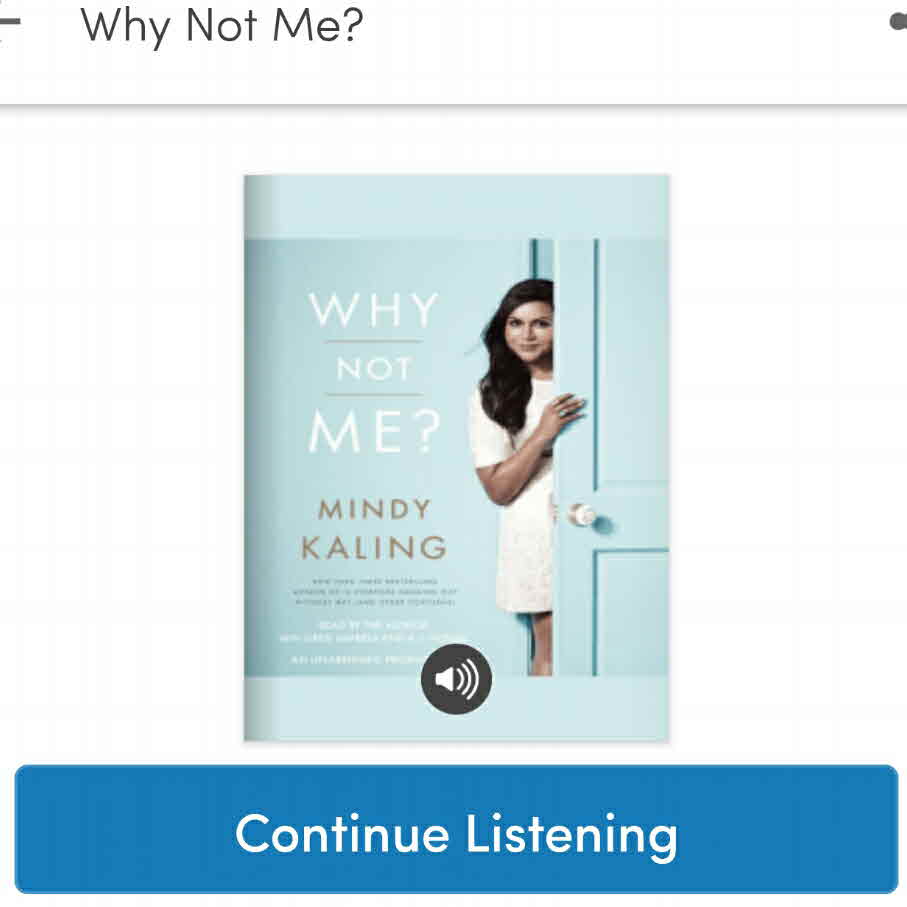
Task: Tap the word ME? on the cover
Action: pos(374,432)
